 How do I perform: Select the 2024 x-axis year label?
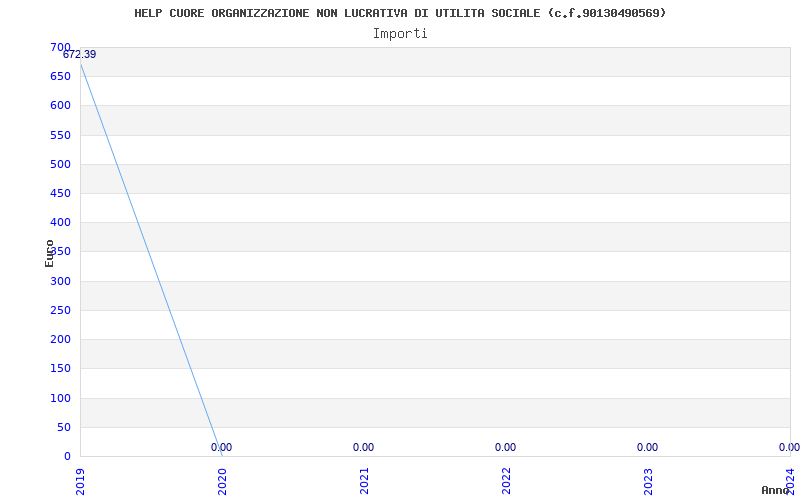[789, 482]
